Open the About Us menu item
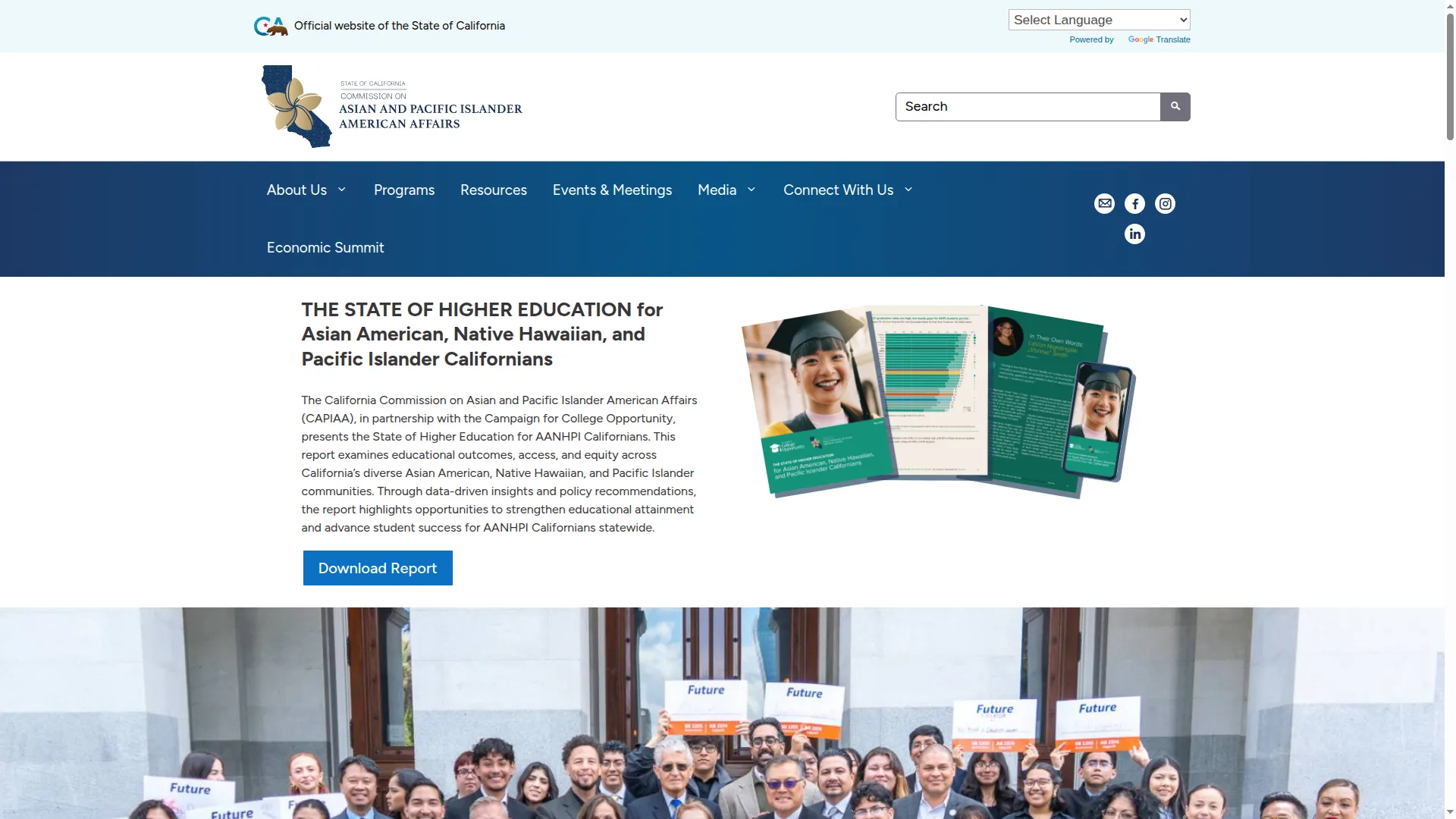1456x819 pixels. [297, 190]
